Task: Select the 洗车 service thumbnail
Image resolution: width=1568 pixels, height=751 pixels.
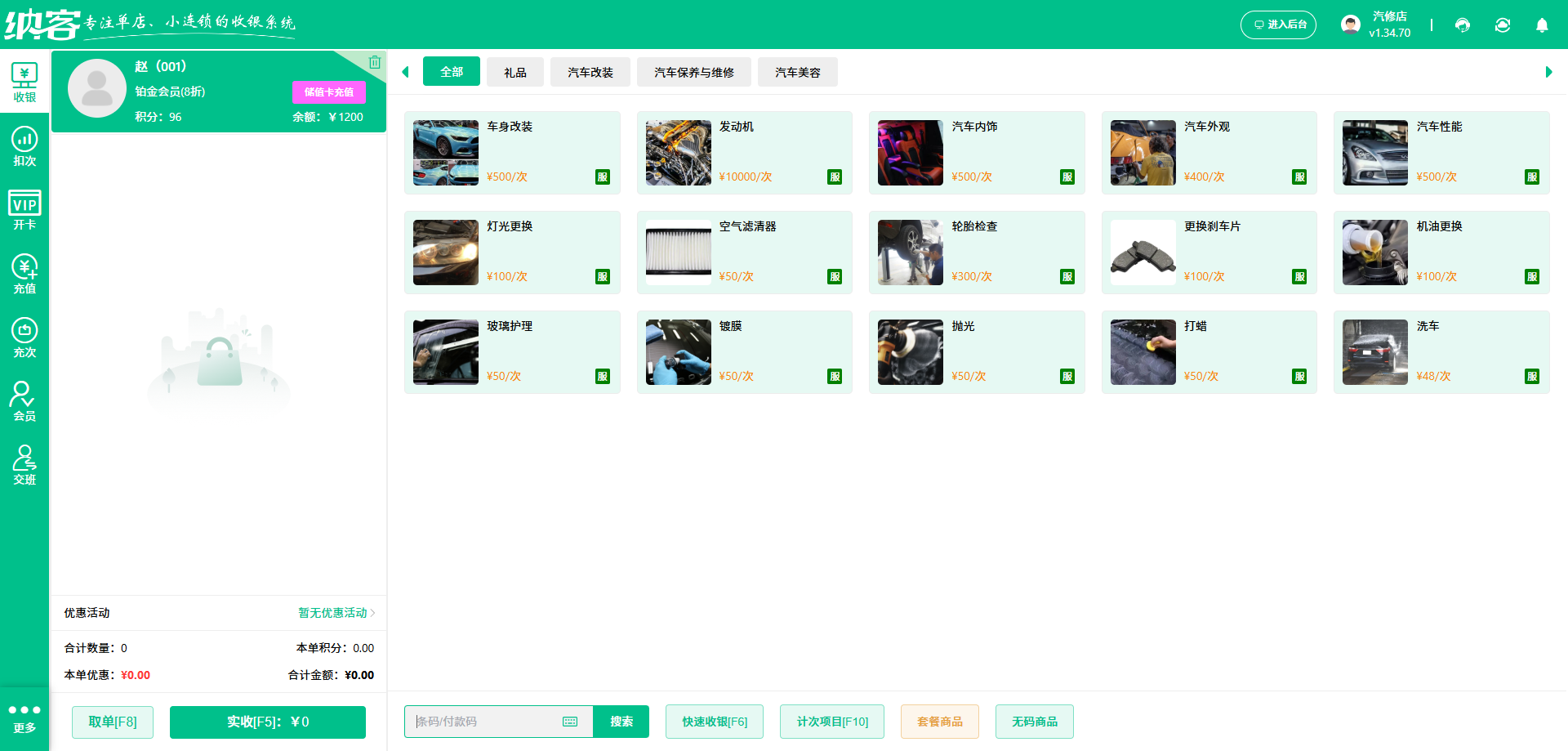Action: click(x=1375, y=352)
